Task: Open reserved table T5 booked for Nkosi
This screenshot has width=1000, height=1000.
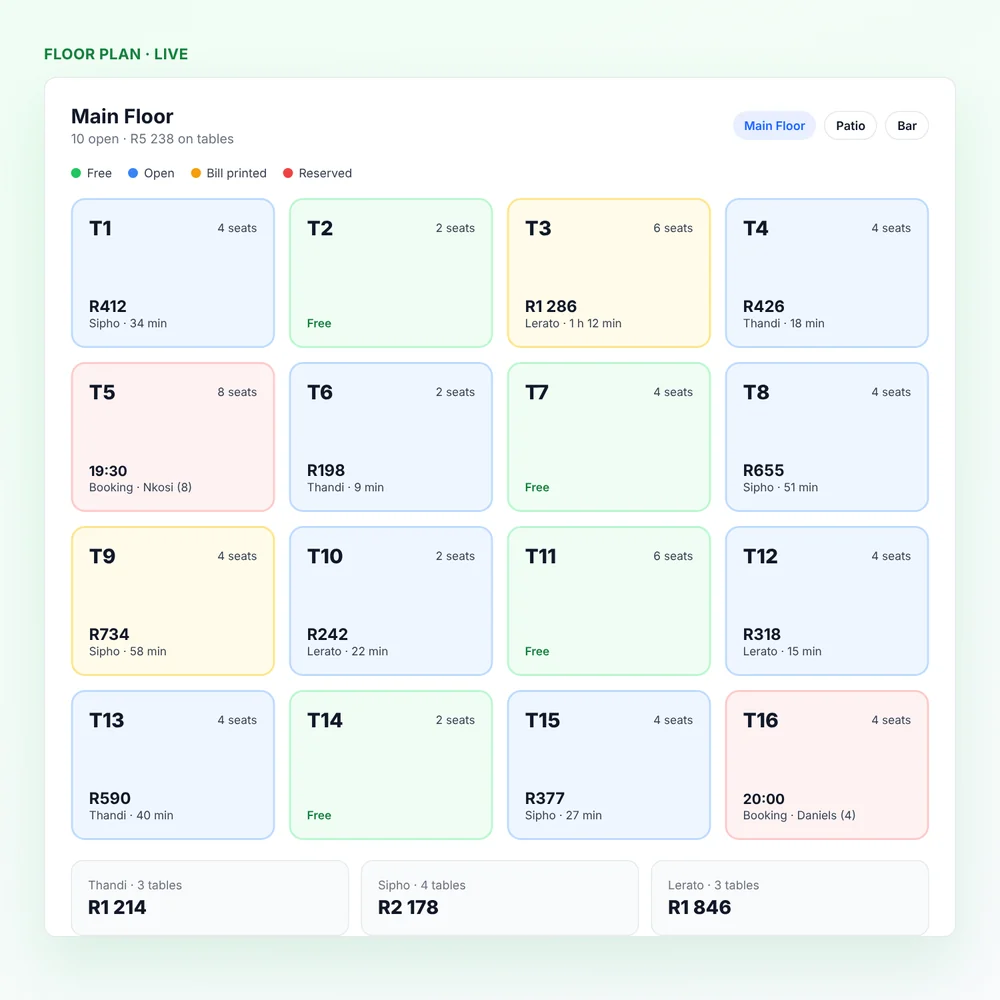Action: pos(173,437)
